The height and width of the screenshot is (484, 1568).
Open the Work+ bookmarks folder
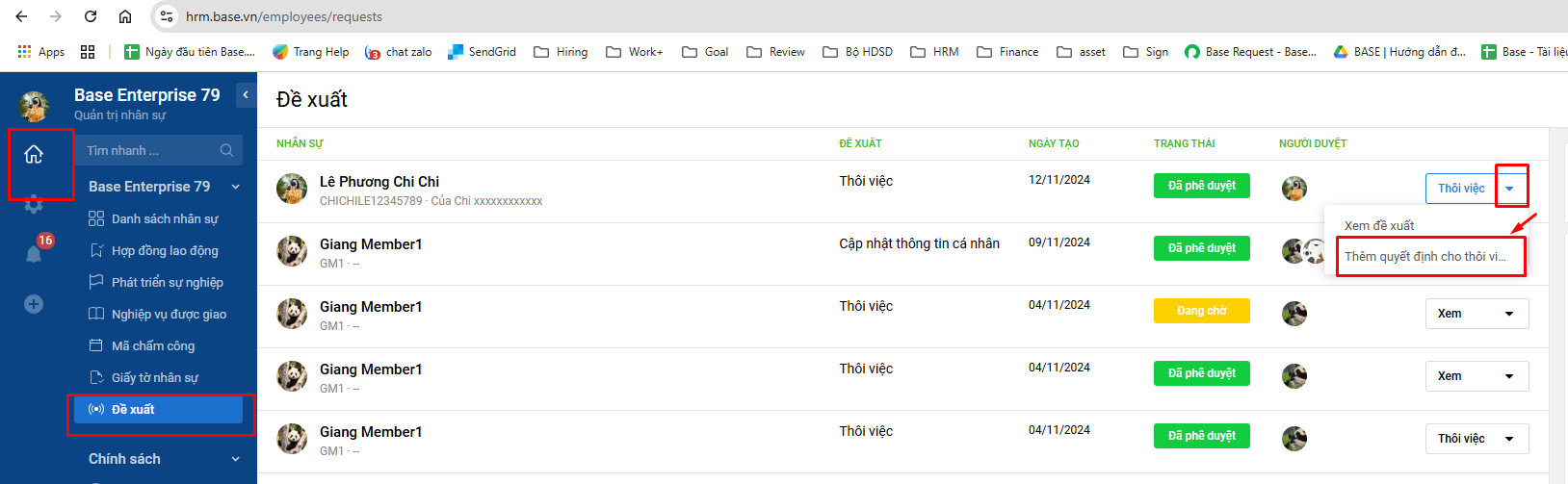[634, 52]
